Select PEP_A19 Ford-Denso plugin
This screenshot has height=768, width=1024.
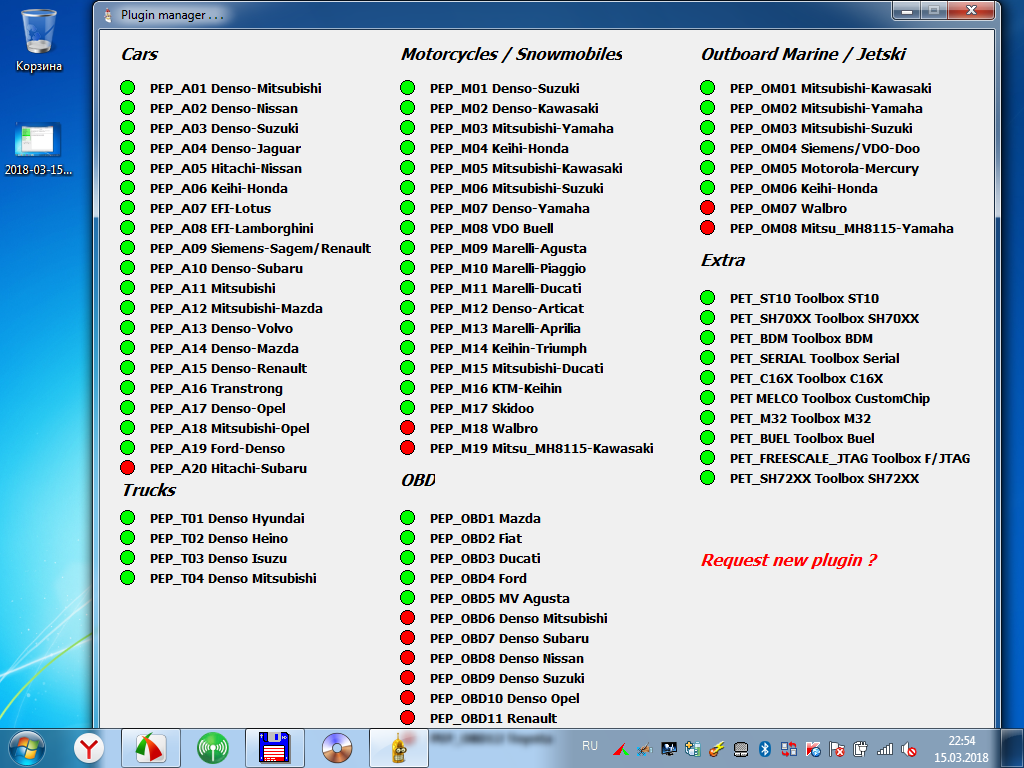click(x=217, y=448)
